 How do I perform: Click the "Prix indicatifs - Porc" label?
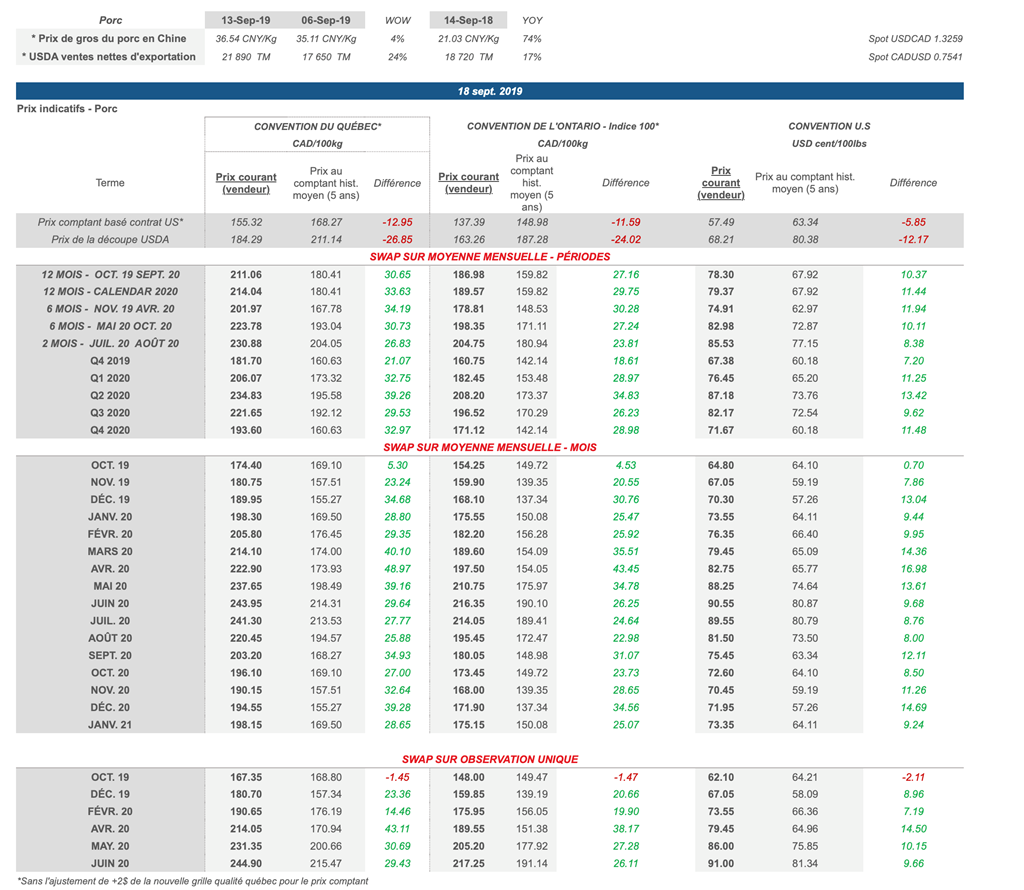point(67,108)
